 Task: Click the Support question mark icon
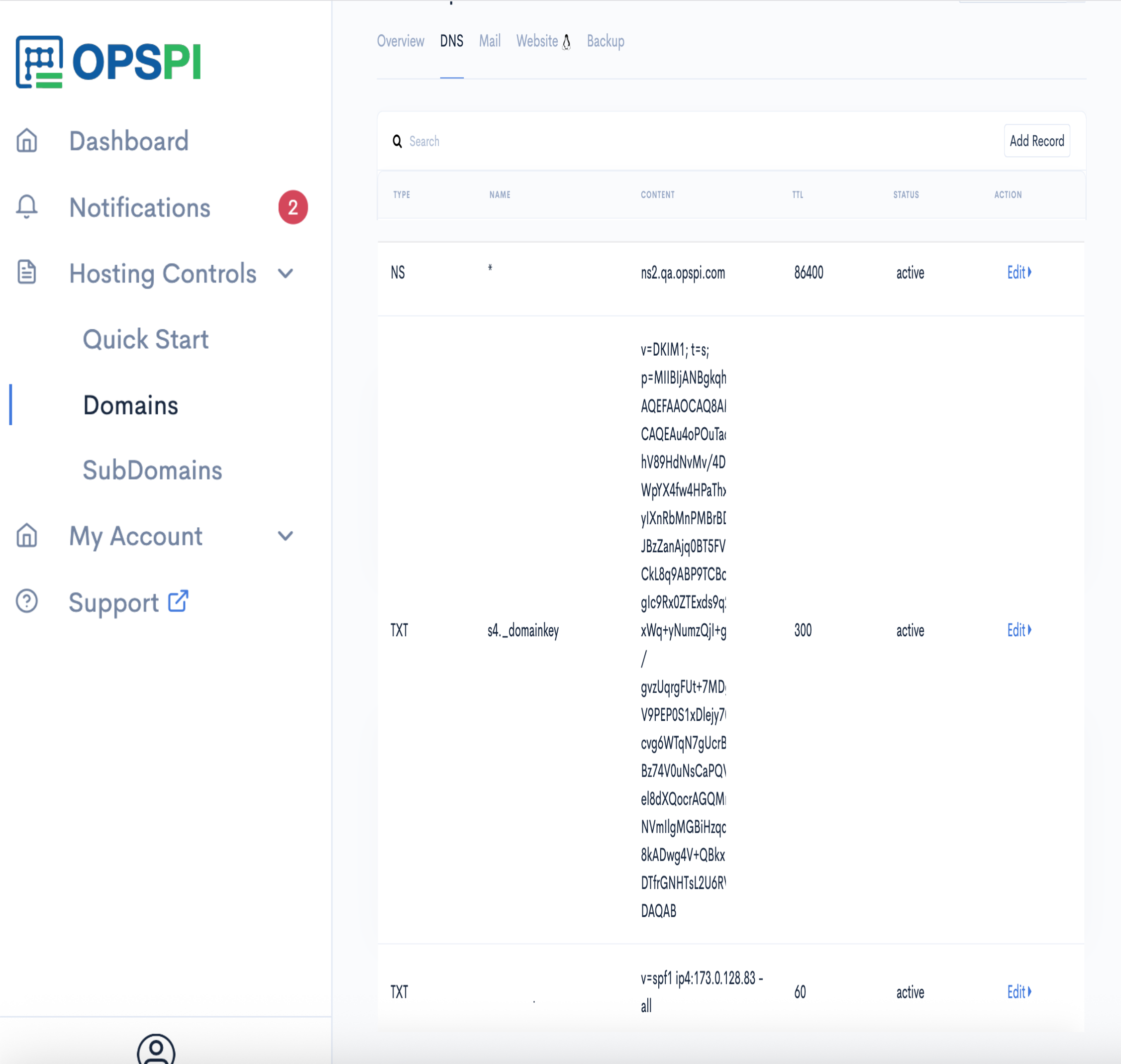tap(26, 602)
